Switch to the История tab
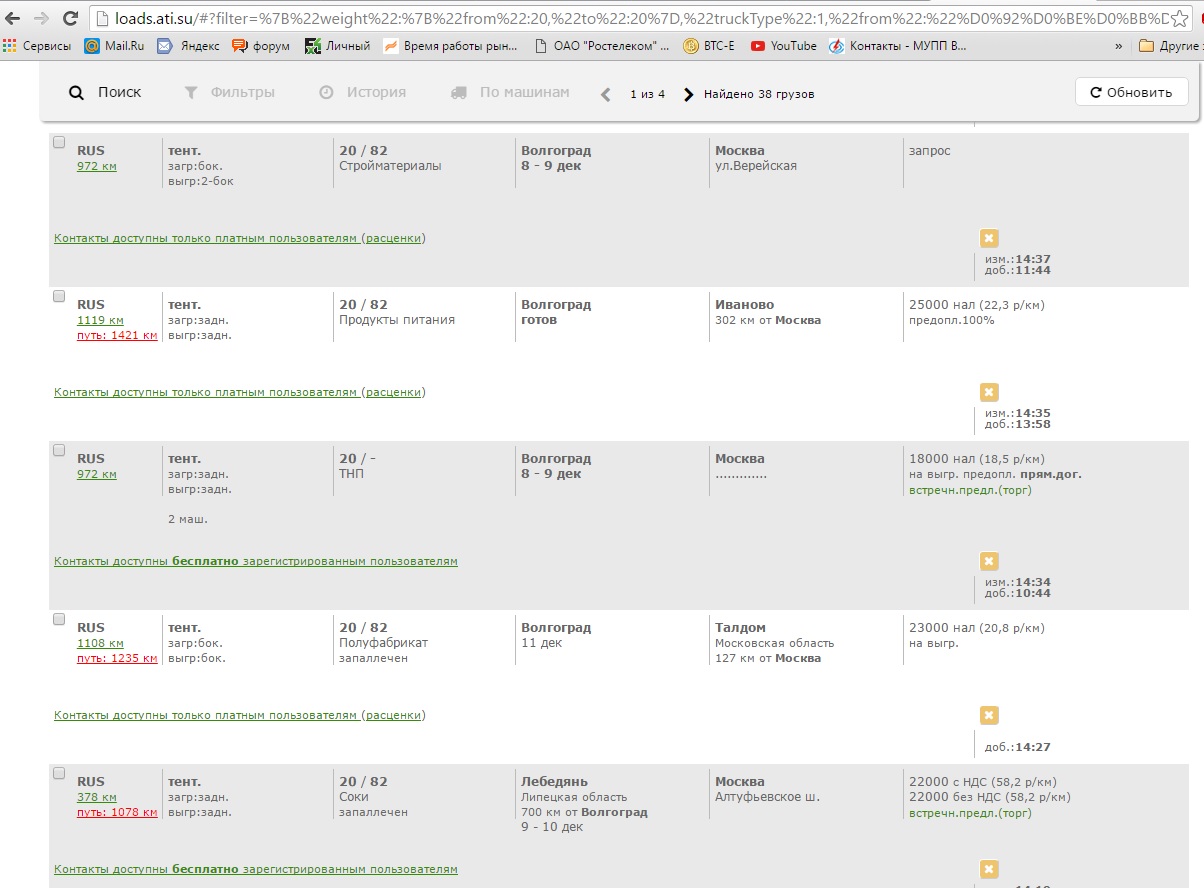Image resolution: width=1204 pixels, height=888 pixels. [x=363, y=92]
